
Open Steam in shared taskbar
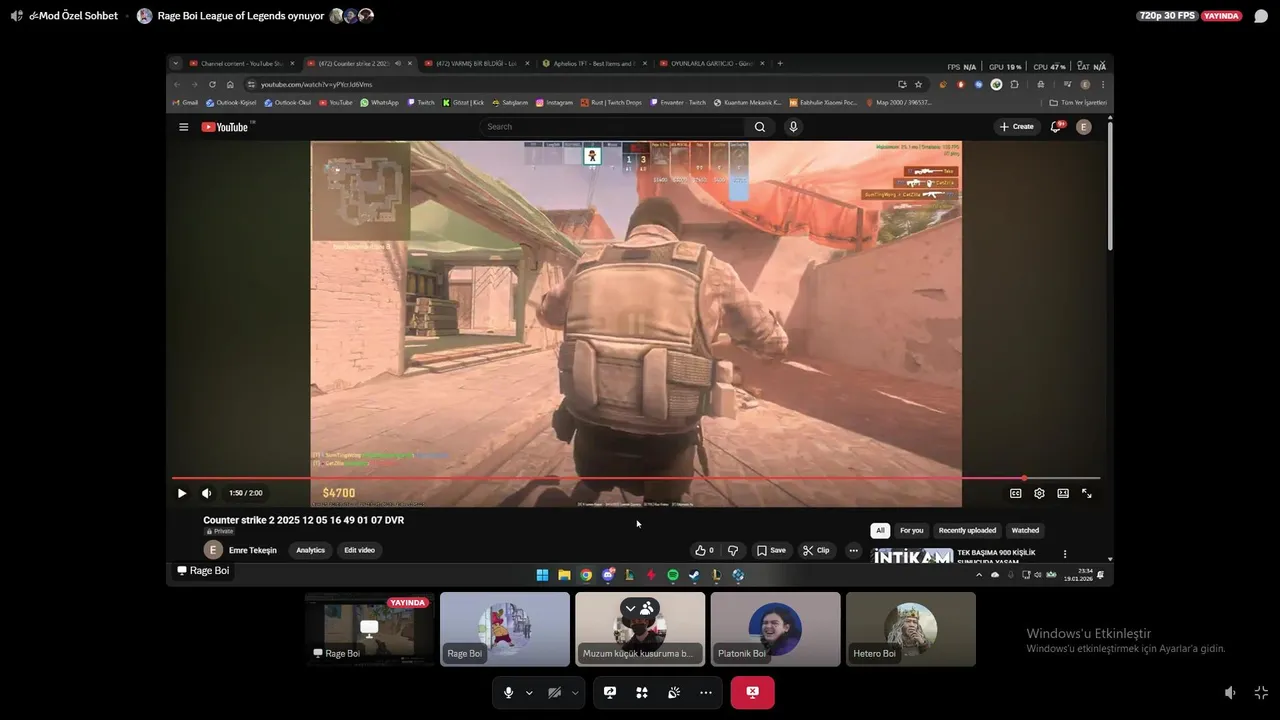(694, 575)
